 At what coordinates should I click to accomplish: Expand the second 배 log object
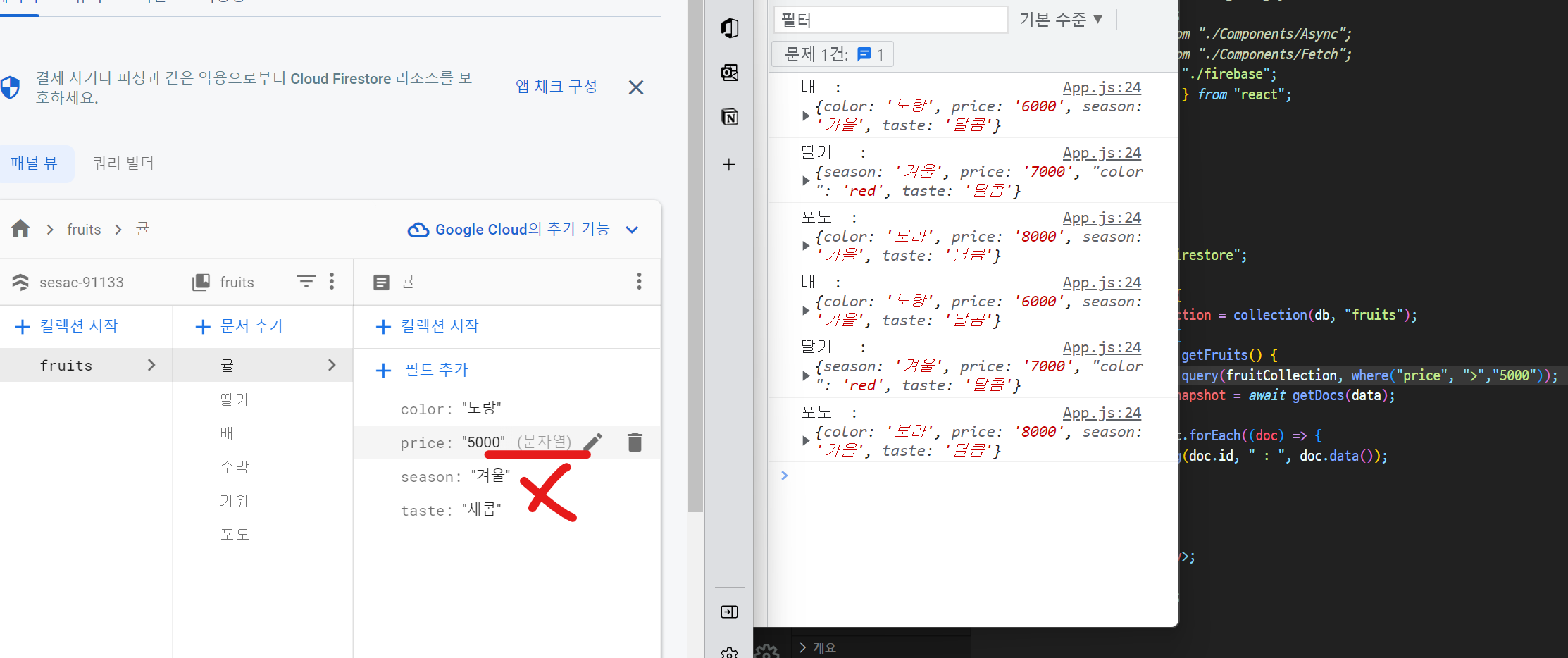805,311
